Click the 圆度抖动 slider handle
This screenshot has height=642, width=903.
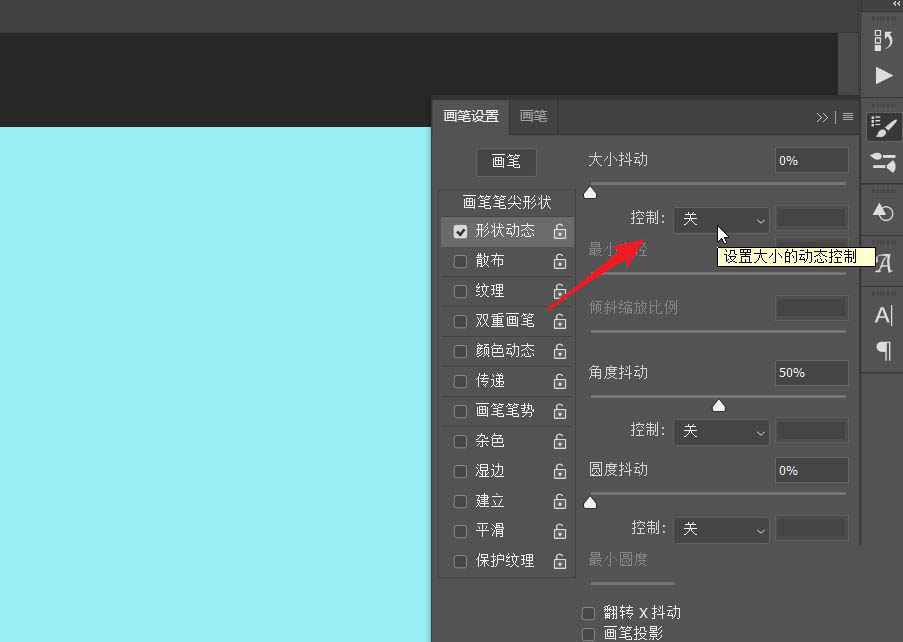[x=590, y=503]
